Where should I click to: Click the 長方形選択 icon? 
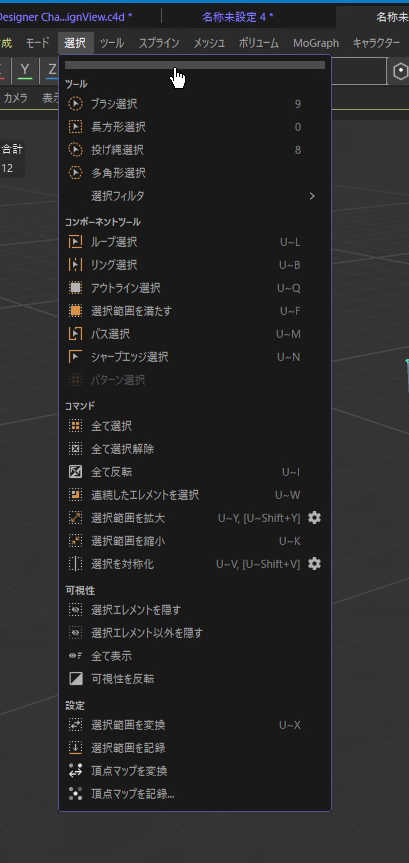tap(75, 127)
